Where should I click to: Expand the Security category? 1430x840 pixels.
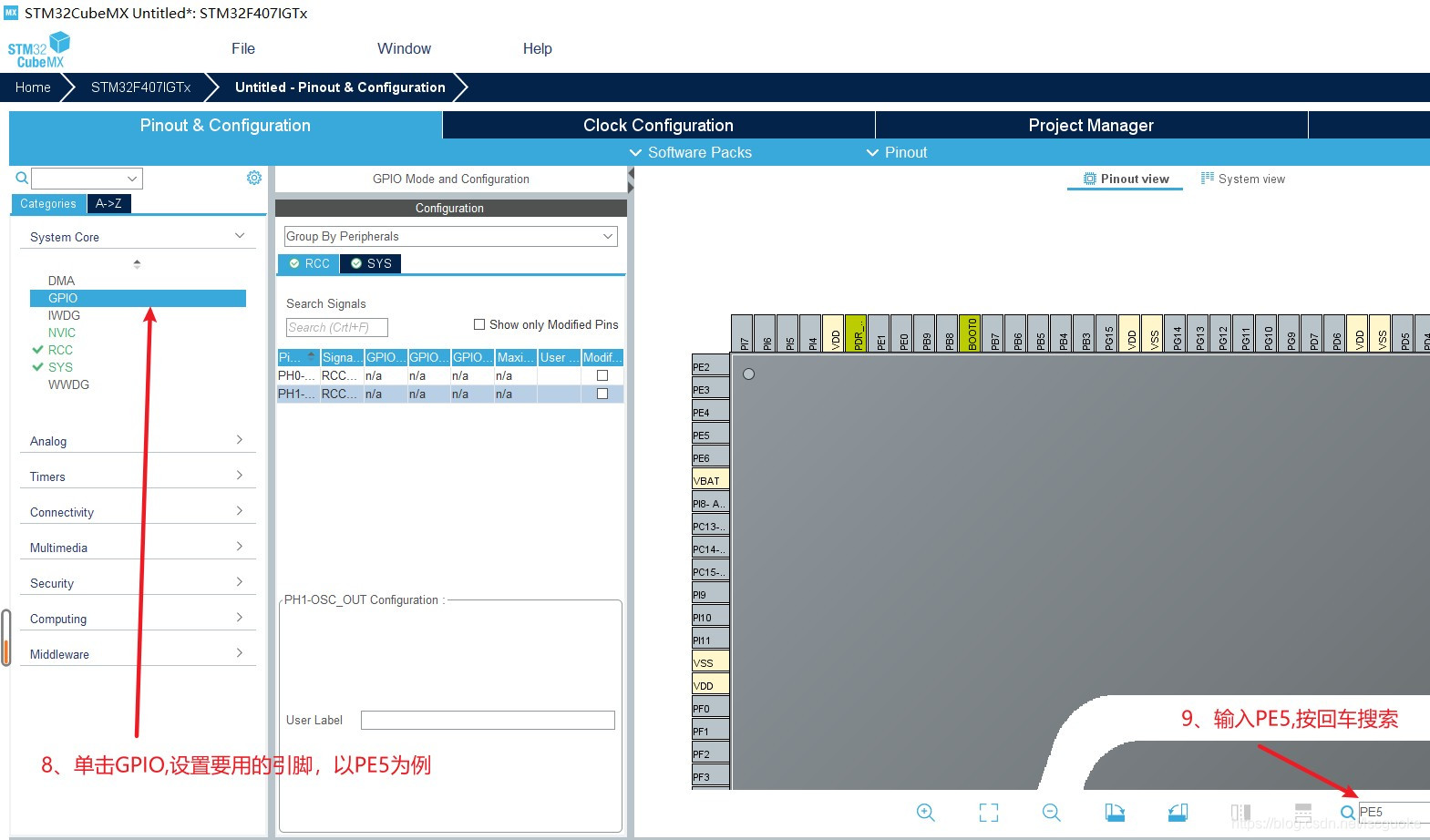click(240, 582)
